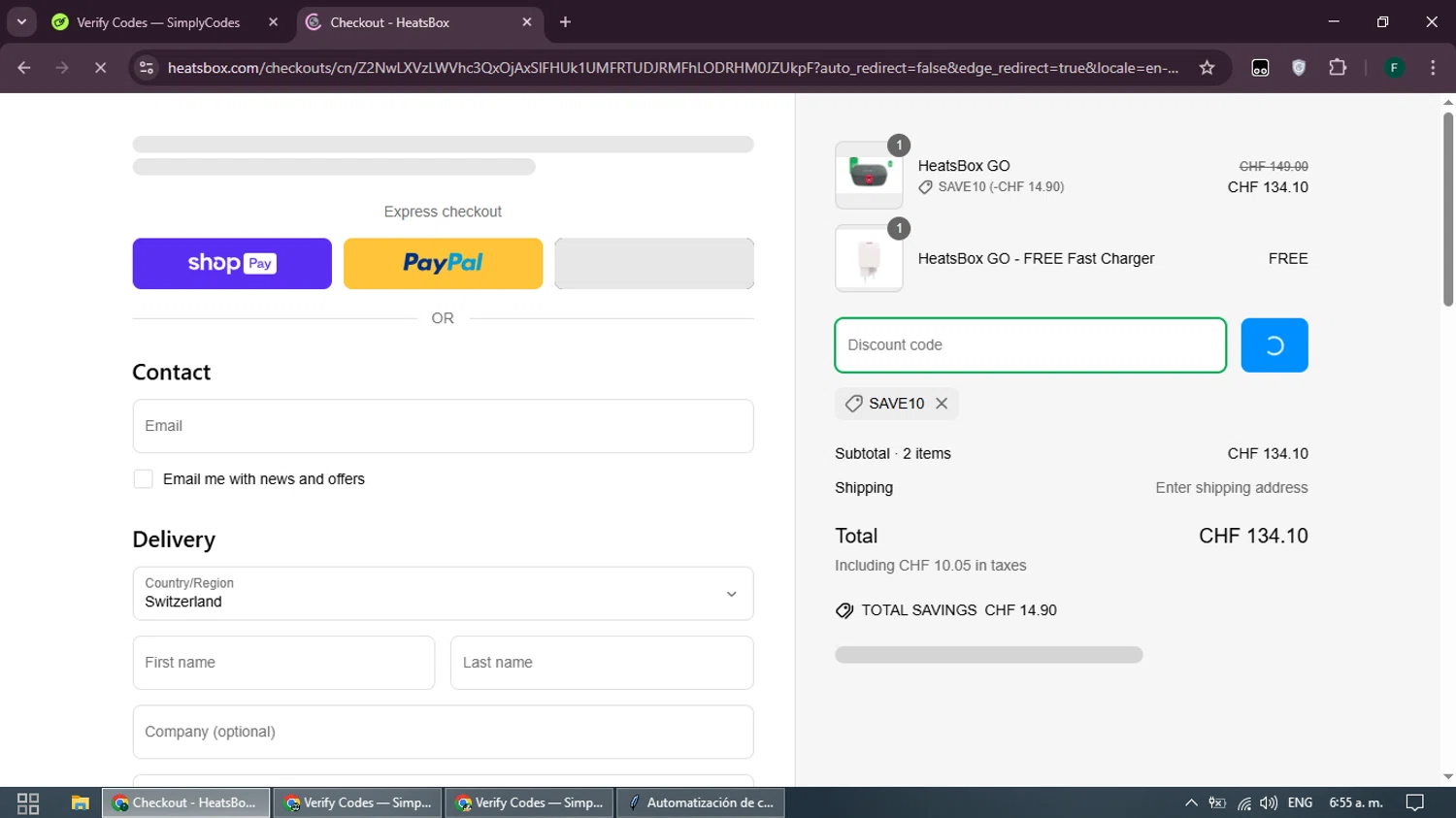View site information icon in address bar
Viewport: 1456px width, 818px height.
click(147, 68)
